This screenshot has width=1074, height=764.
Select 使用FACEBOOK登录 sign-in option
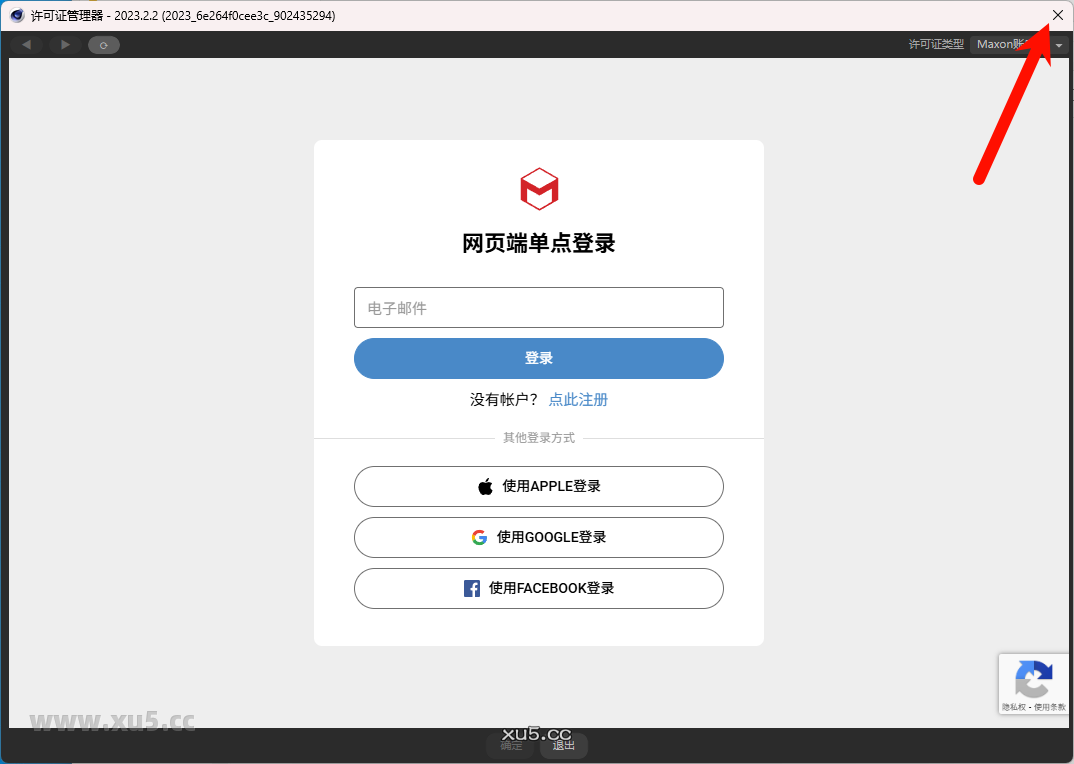(538, 589)
